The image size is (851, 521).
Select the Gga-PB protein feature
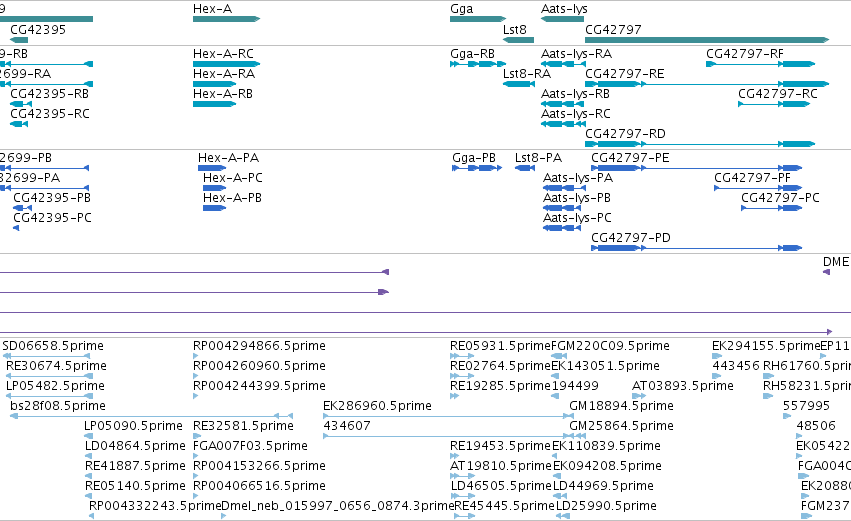coord(477,168)
